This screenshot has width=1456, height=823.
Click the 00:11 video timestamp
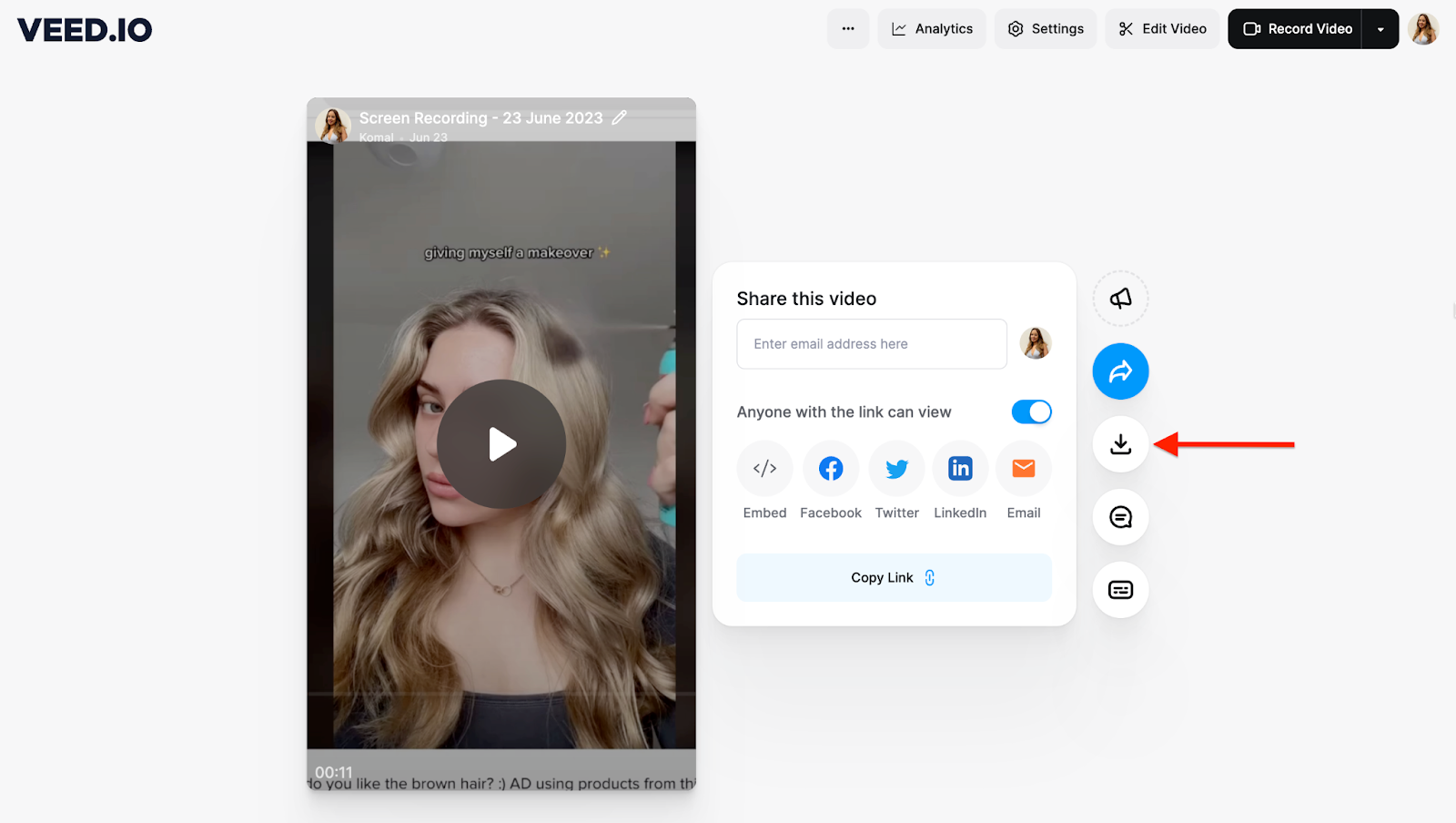[x=334, y=772]
